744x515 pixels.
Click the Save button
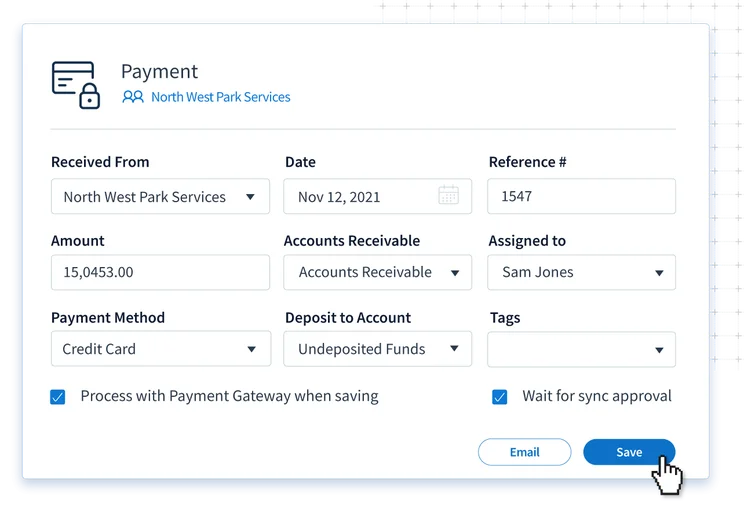point(629,452)
